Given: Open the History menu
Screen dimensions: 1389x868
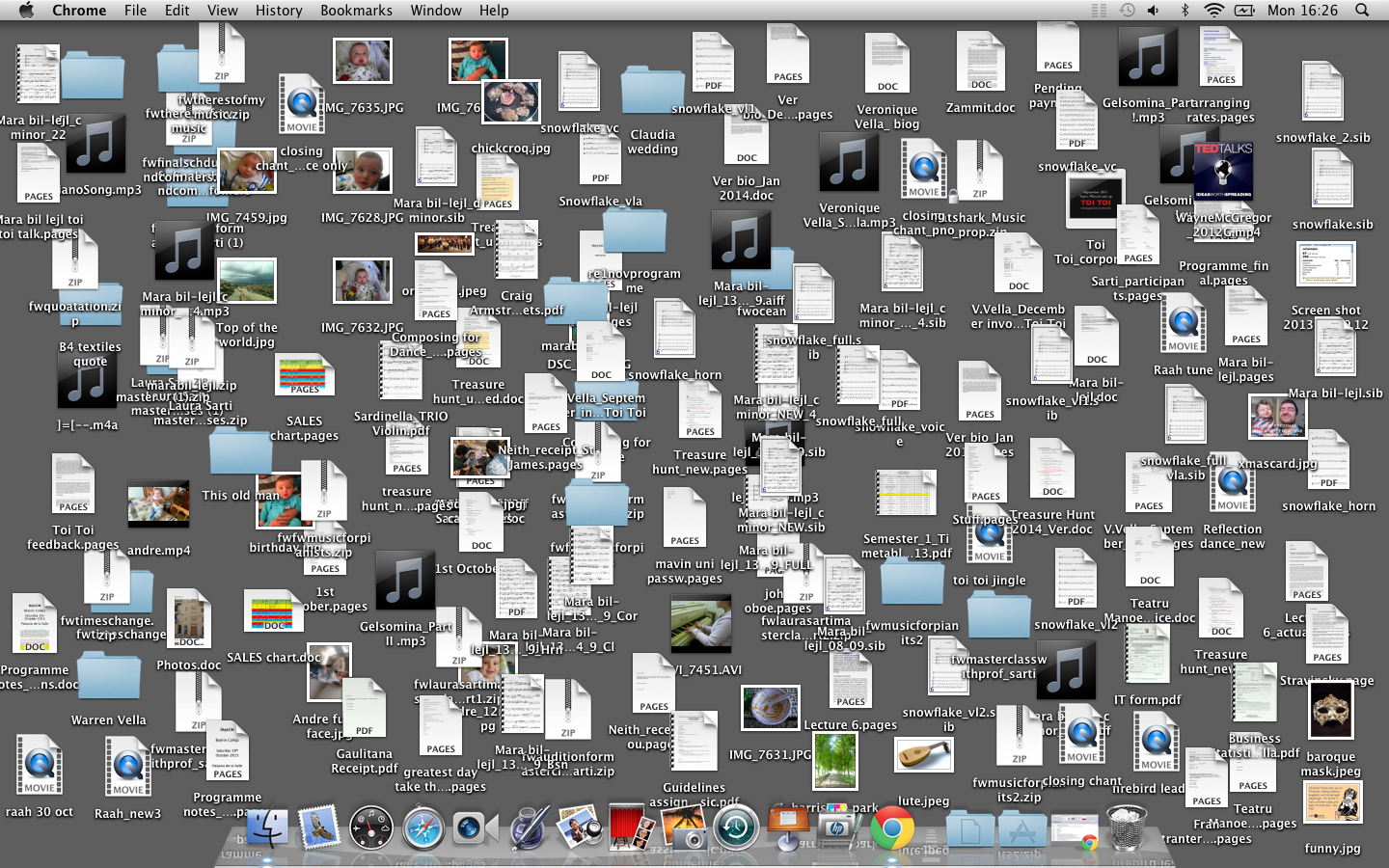Looking at the screenshot, I should tap(279, 11).
